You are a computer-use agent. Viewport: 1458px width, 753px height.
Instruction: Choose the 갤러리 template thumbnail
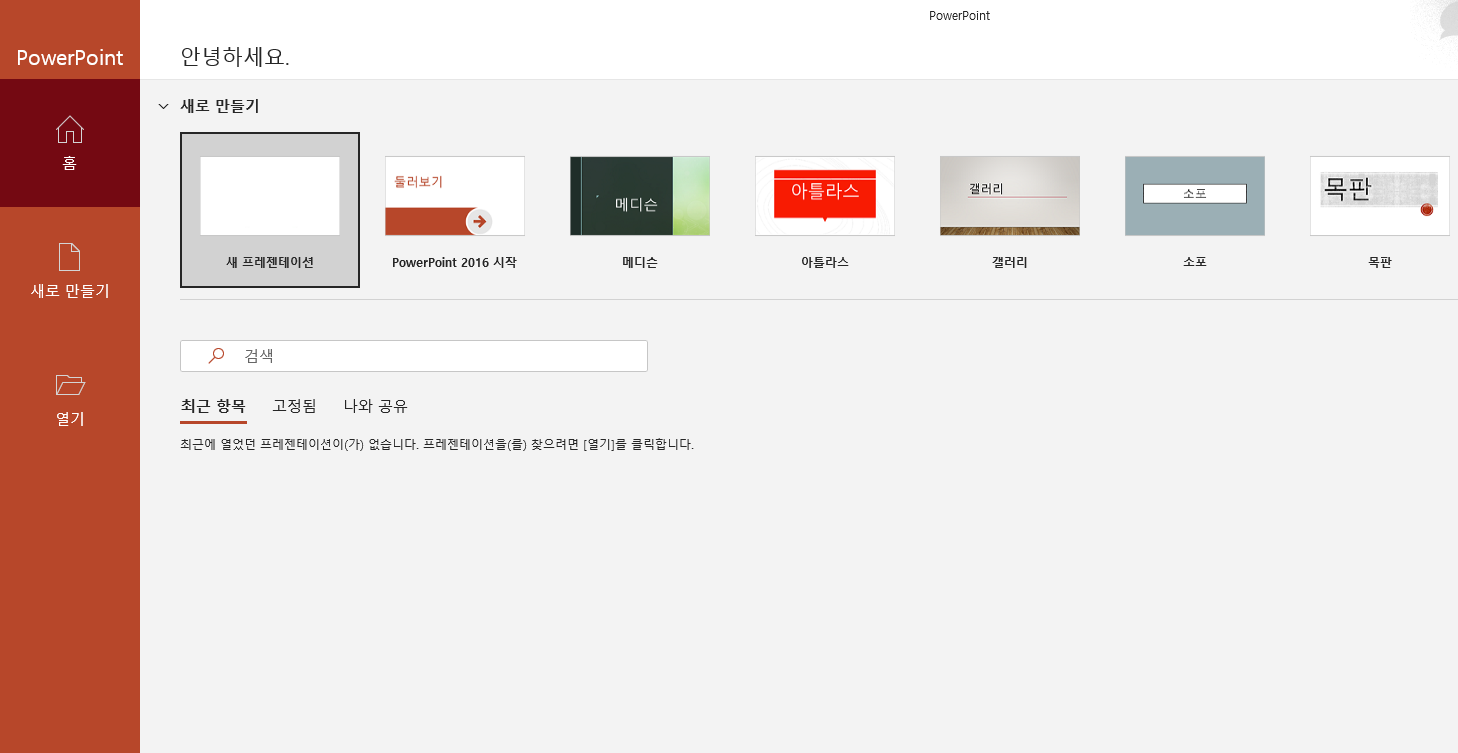(x=1010, y=196)
